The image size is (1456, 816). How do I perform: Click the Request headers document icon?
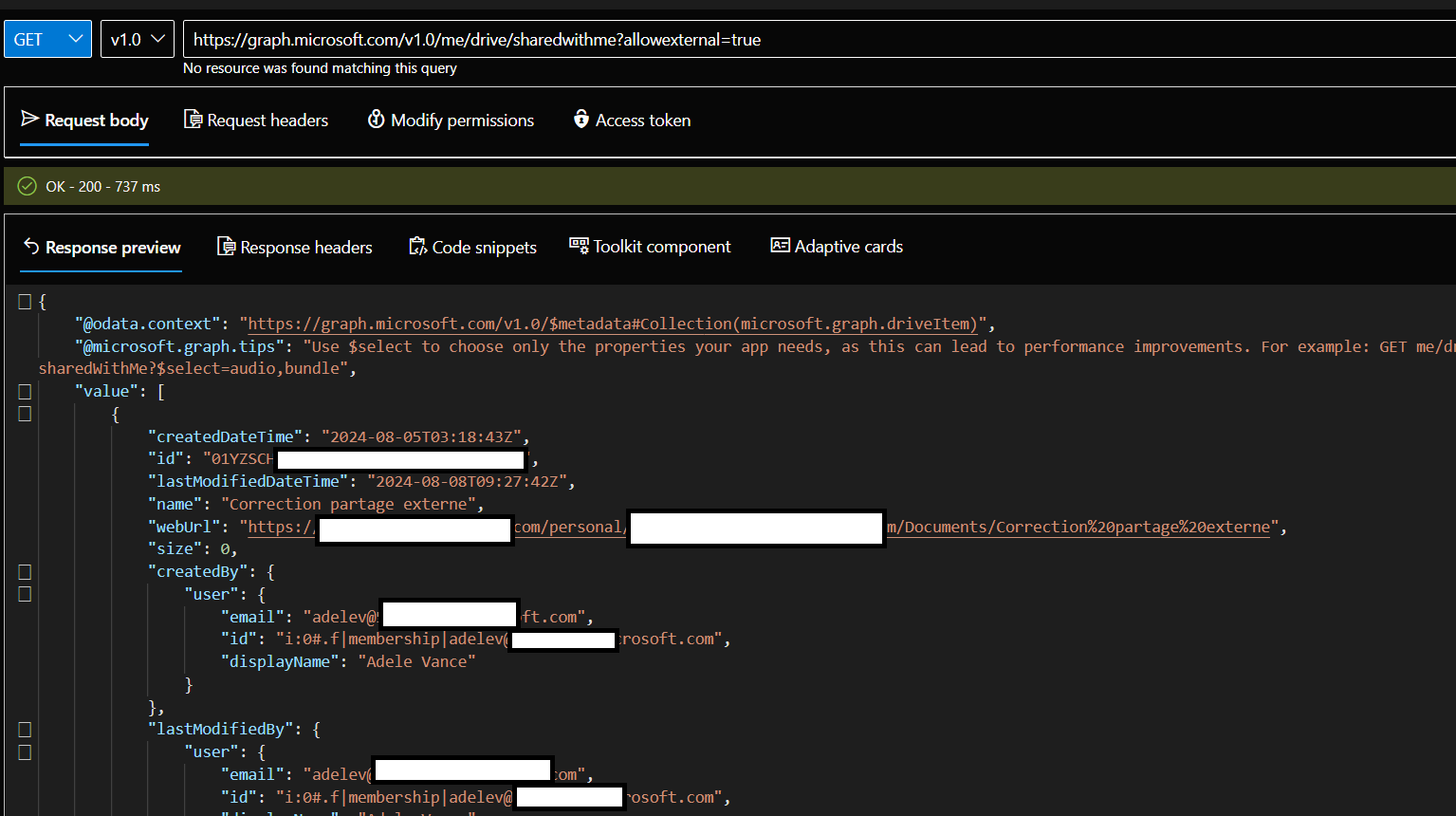[x=193, y=119]
